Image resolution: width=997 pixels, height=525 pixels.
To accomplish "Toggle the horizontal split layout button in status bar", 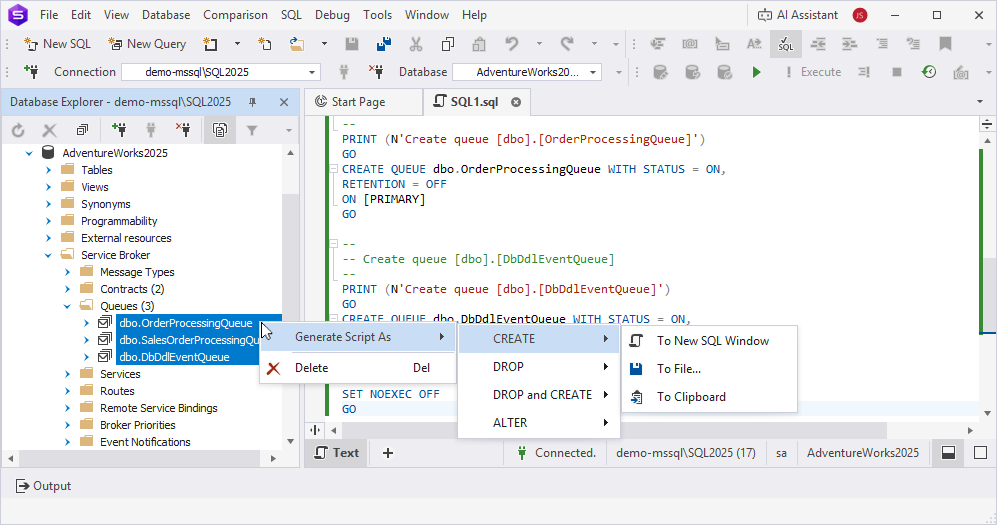I will [948, 453].
